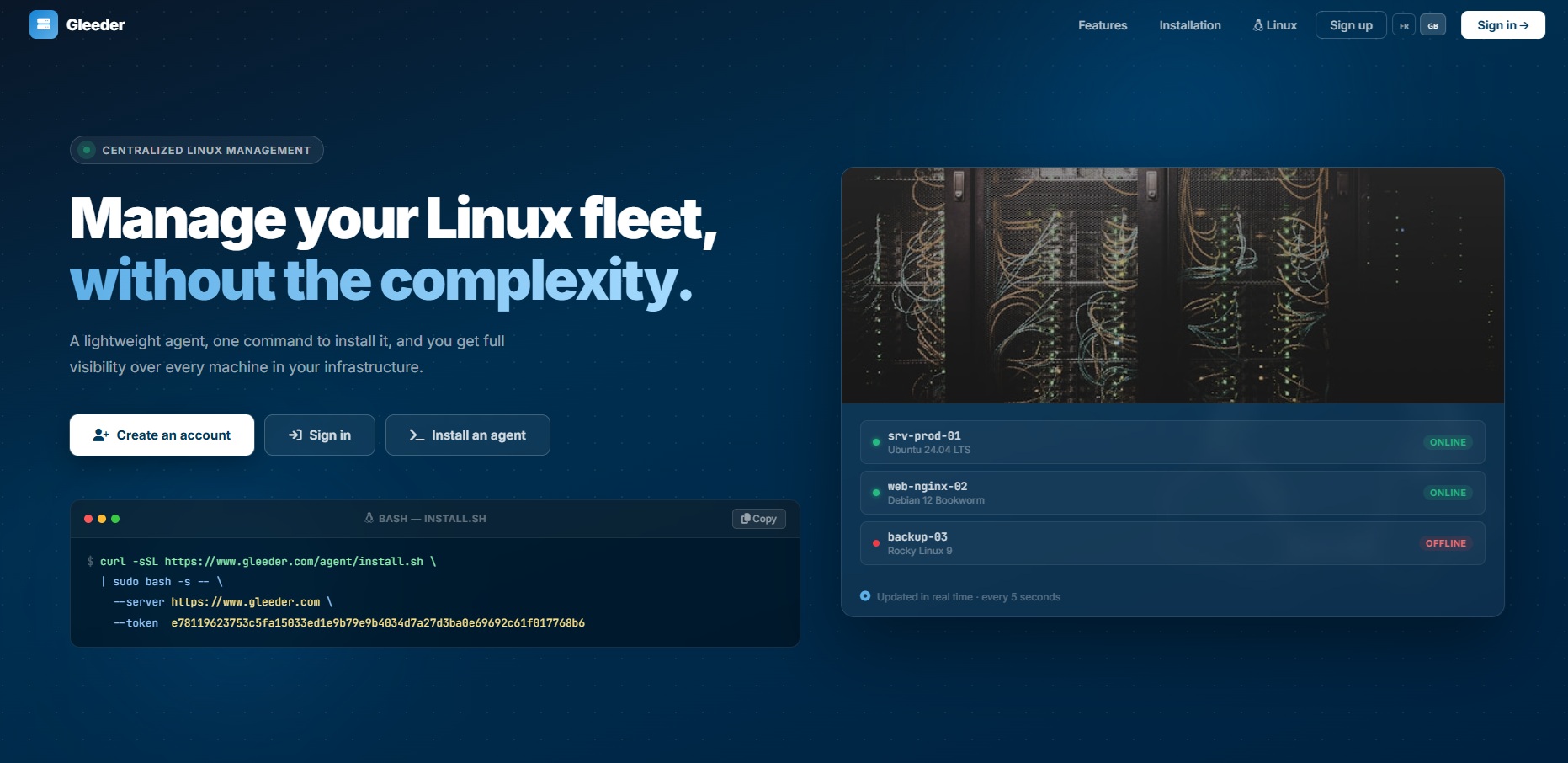Click the yellow dot in the terminal title bar
The image size is (1568, 763).
point(102,519)
